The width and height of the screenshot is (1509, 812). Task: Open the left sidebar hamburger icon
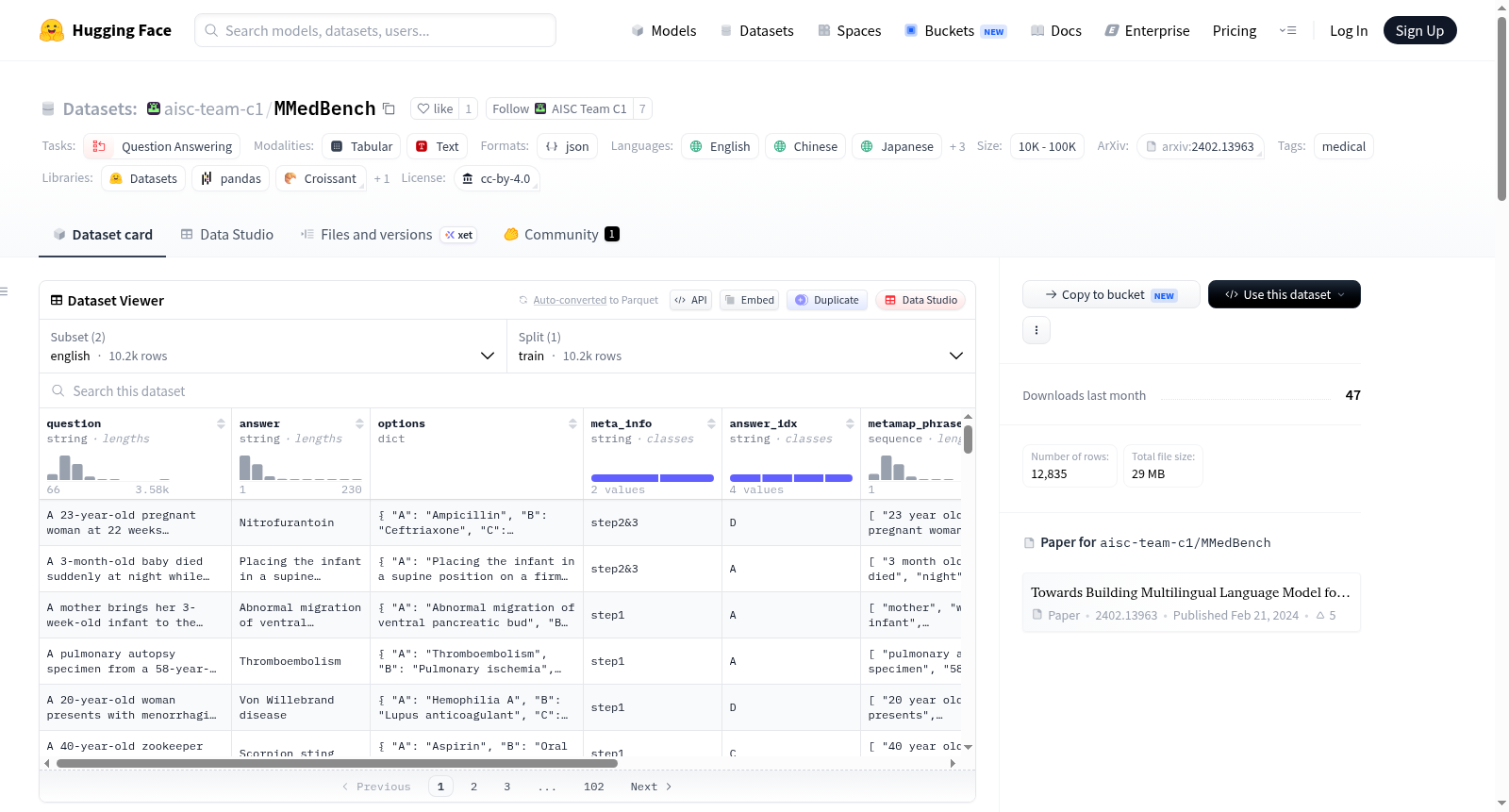coord(5,291)
